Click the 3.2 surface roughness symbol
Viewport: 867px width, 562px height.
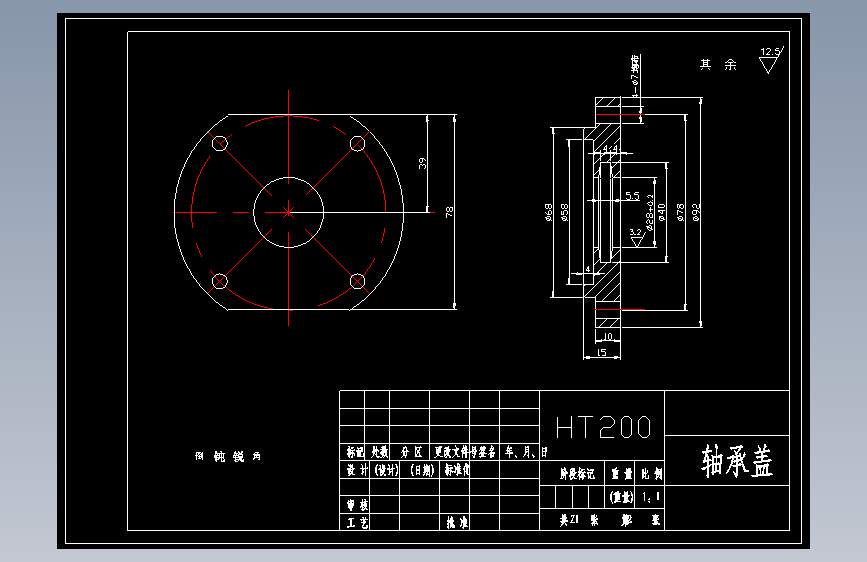coord(637,238)
